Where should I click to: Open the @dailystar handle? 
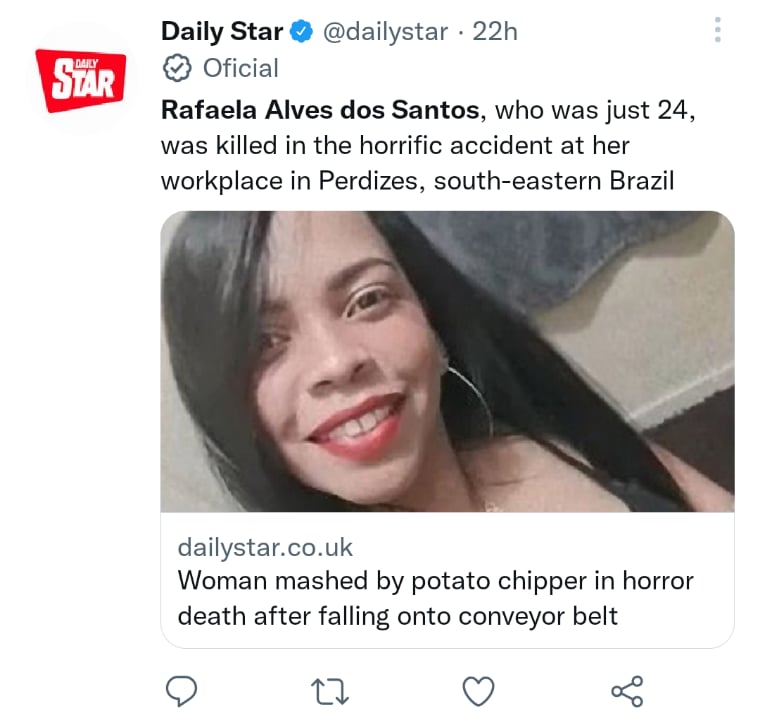[385, 32]
